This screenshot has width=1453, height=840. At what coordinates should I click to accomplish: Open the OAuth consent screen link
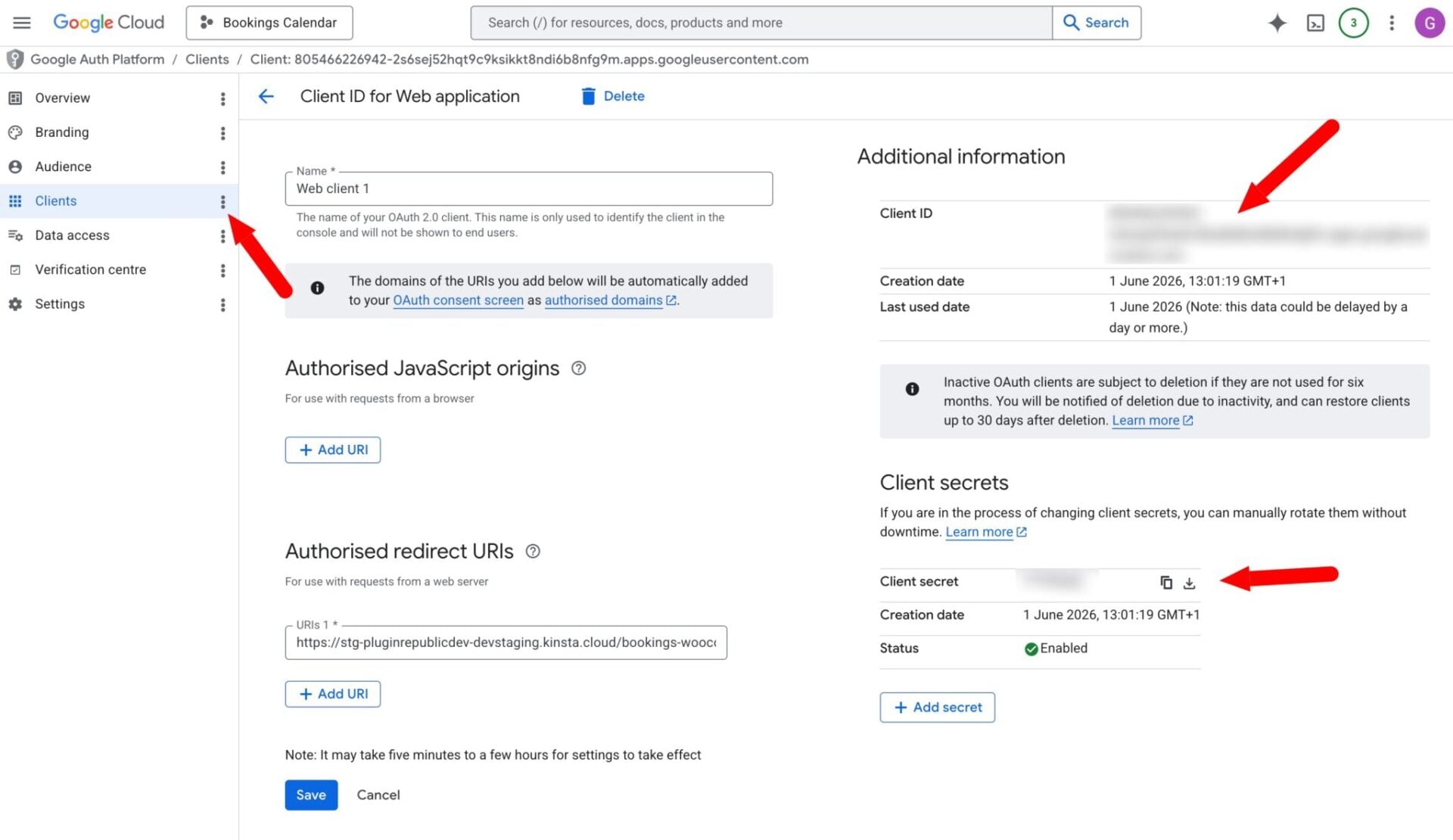pyautogui.click(x=458, y=300)
